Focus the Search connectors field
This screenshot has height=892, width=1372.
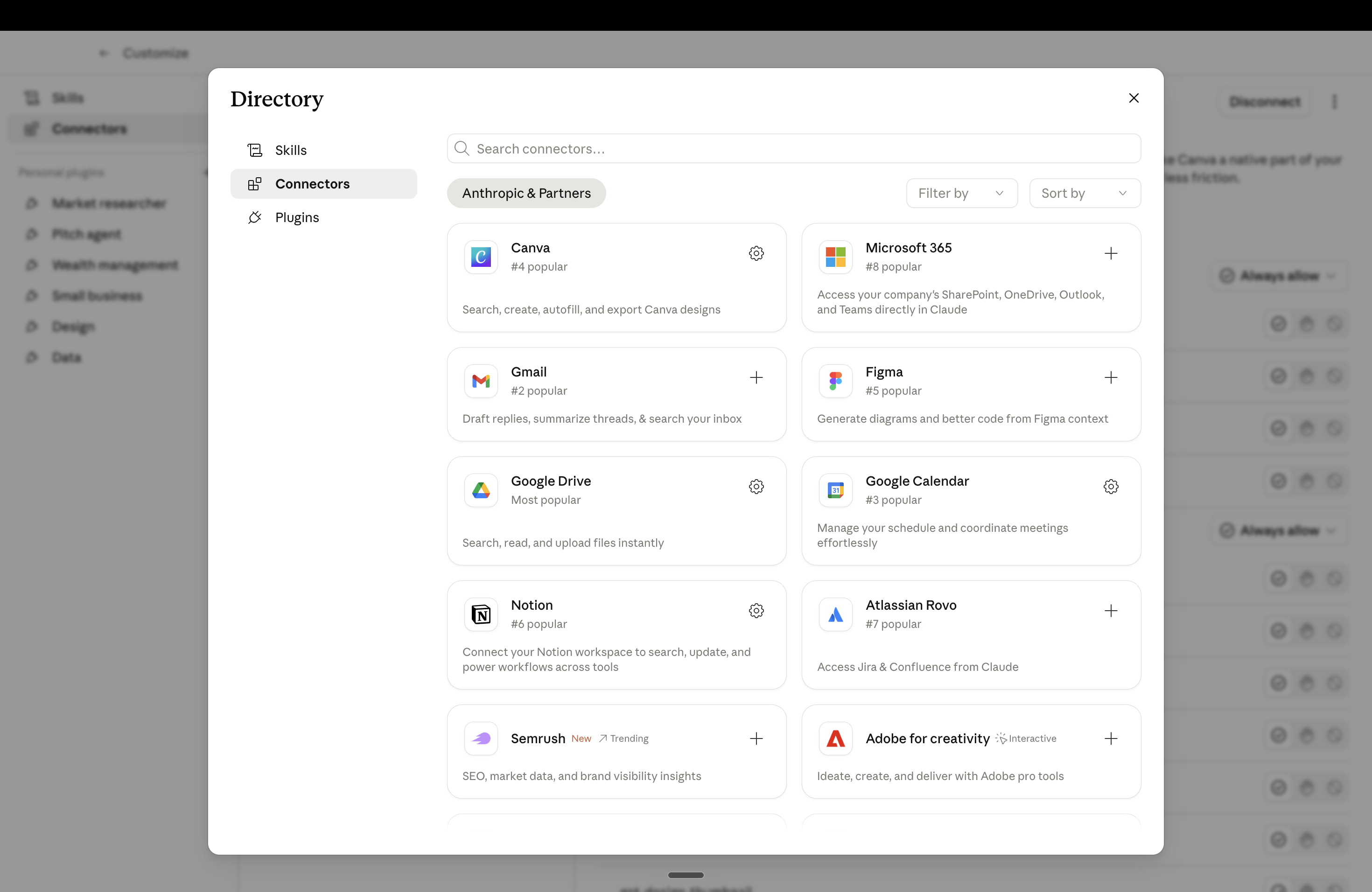[x=793, y=149]
